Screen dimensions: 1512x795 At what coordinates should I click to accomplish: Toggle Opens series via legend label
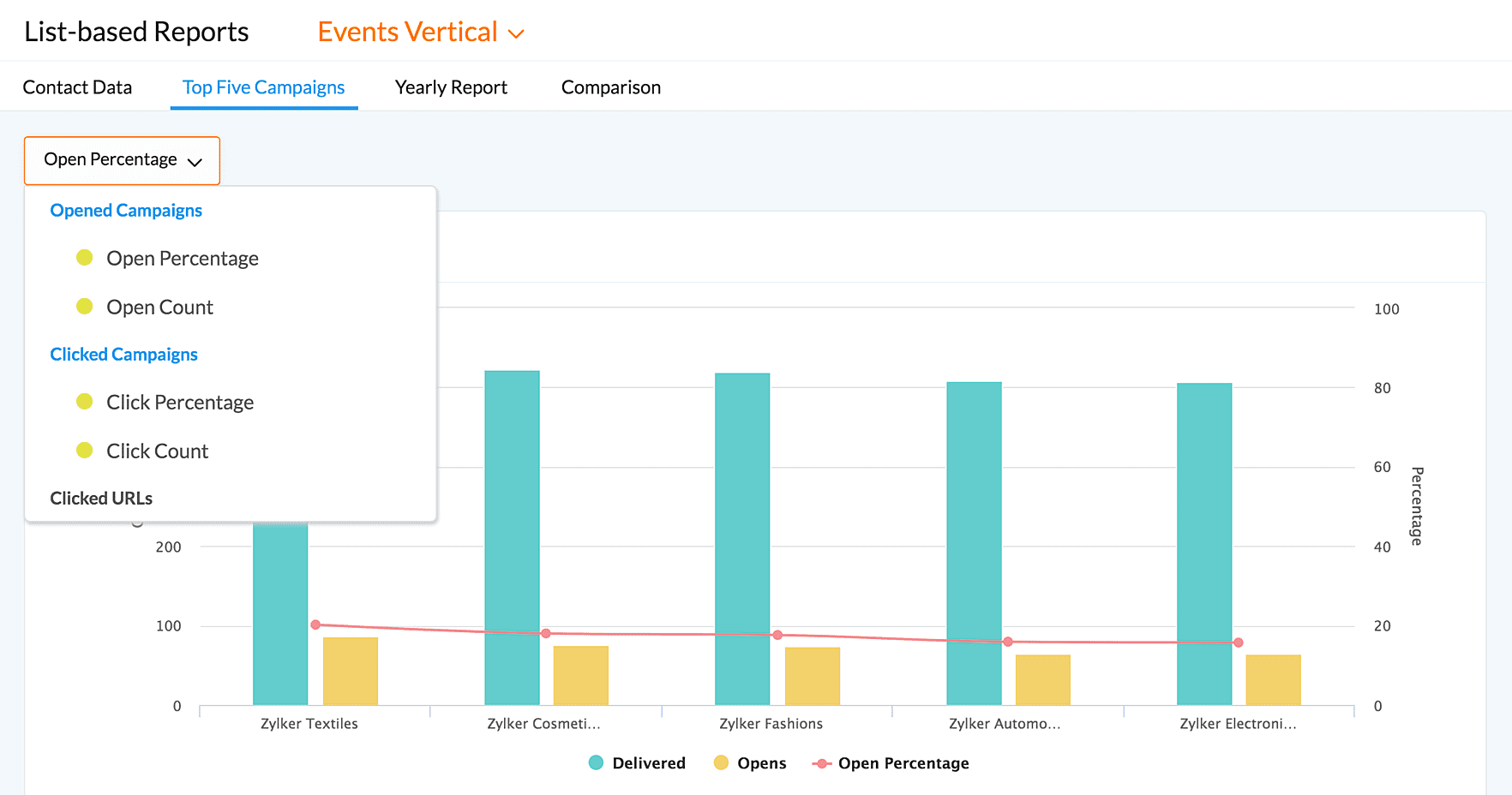[761, 763]
